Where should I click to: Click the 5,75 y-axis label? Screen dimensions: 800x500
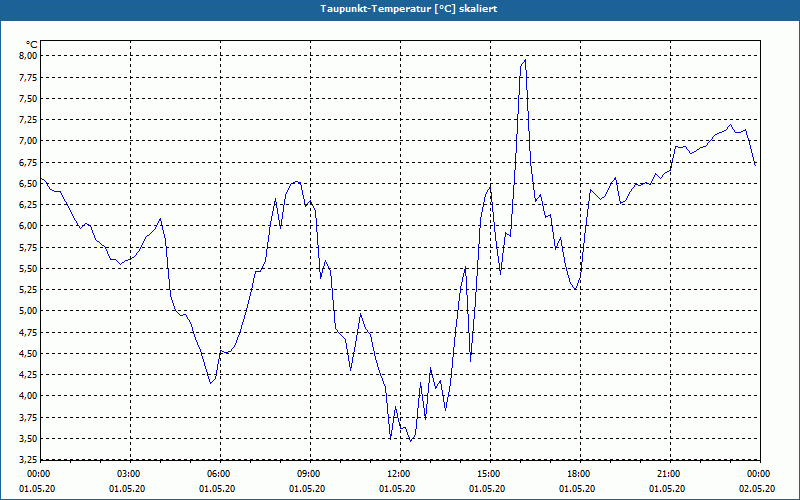27,247
